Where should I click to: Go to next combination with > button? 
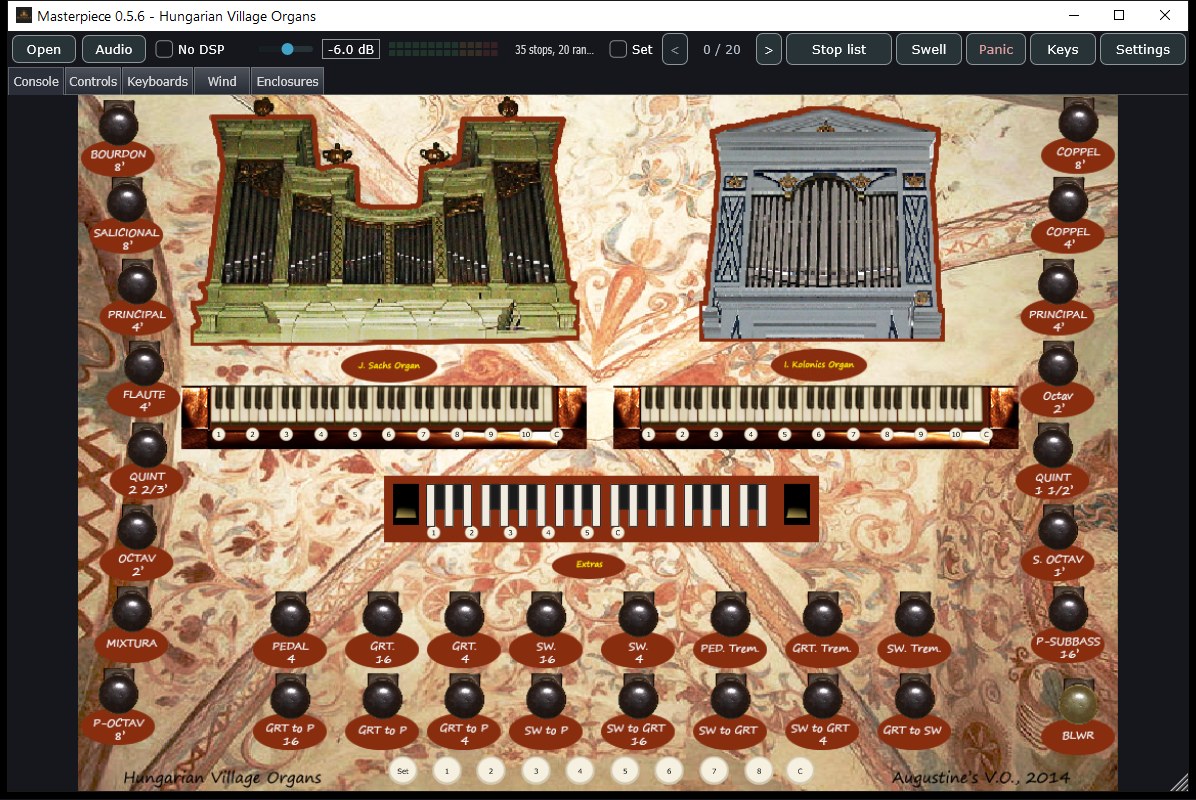pyautogui.click(x=769, y=49)
